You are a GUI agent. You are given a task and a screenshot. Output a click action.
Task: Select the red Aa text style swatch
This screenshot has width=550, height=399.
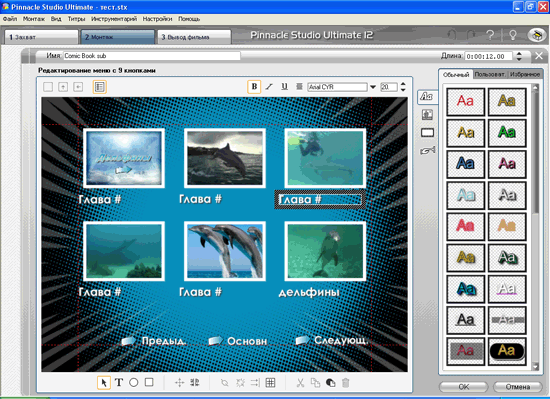click(x=465, y=101)
